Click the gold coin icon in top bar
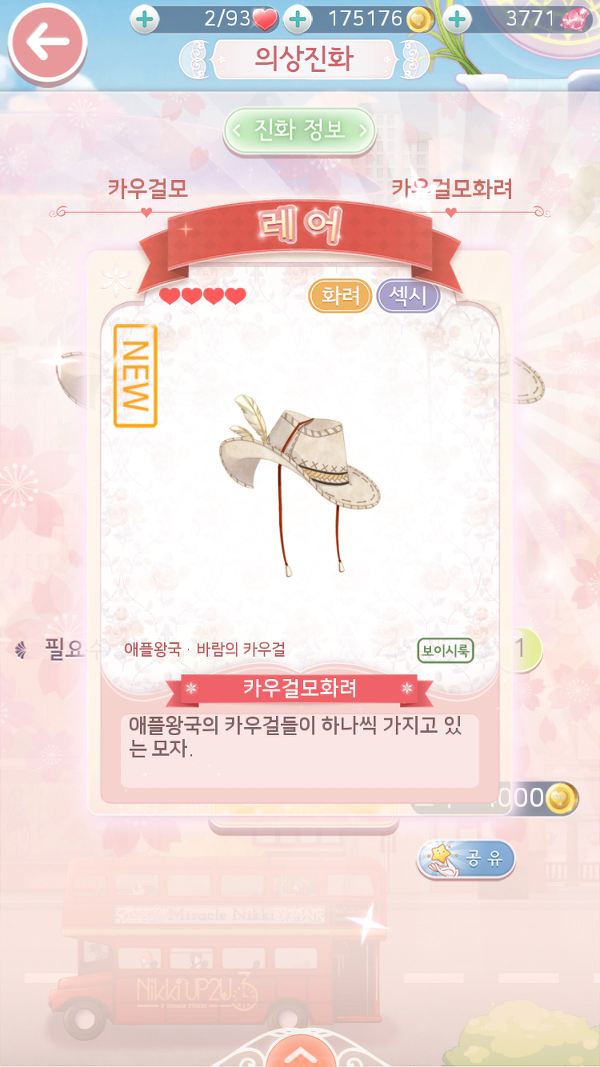Screen dimensions: 600x1067 tap(420, 20)
